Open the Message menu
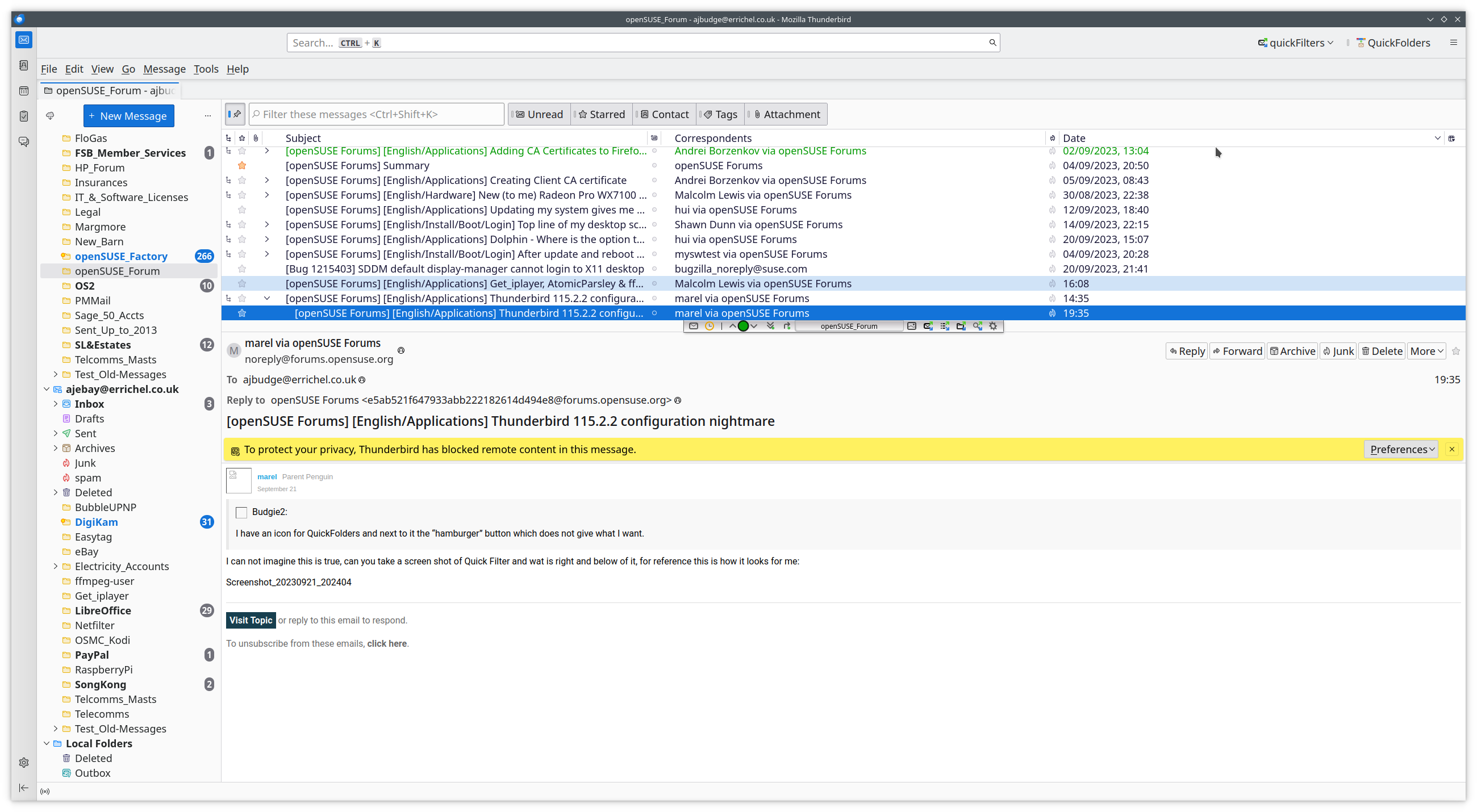 click(x=164, y=69)
